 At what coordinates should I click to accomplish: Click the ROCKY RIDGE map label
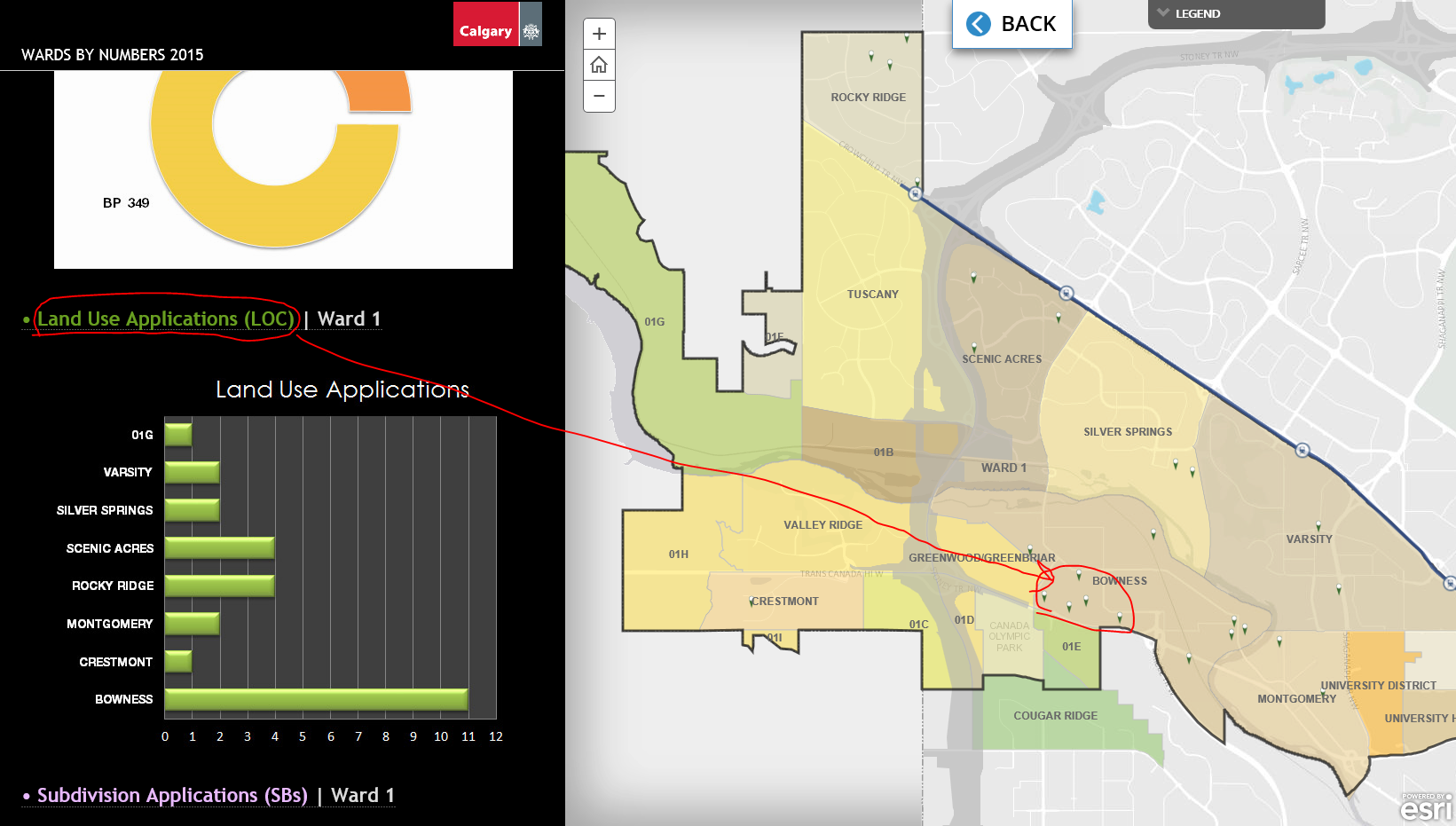click(869, 98)
